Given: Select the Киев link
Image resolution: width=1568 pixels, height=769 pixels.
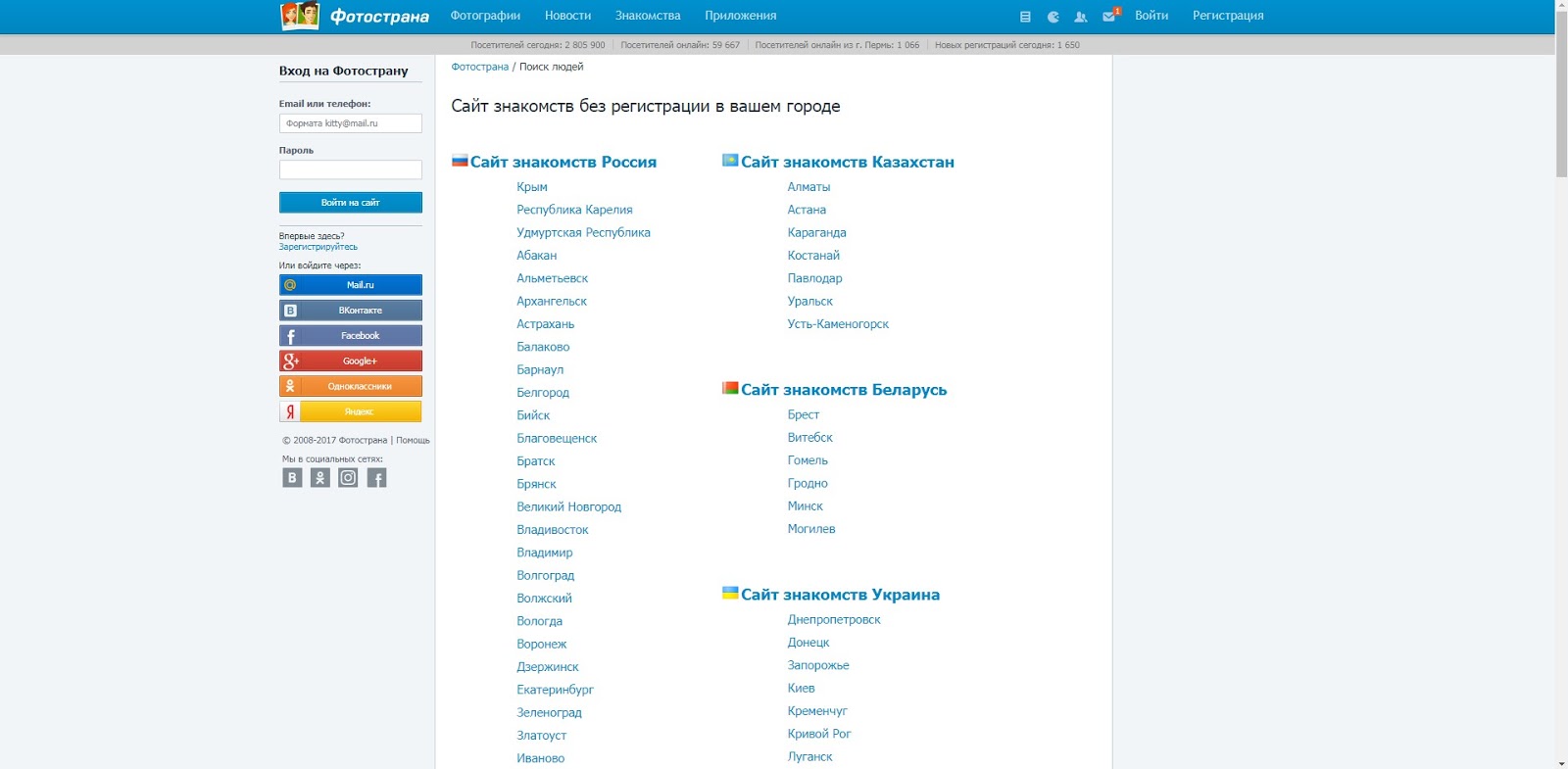Looking at the screenshot, I should (x=801, y=689).
